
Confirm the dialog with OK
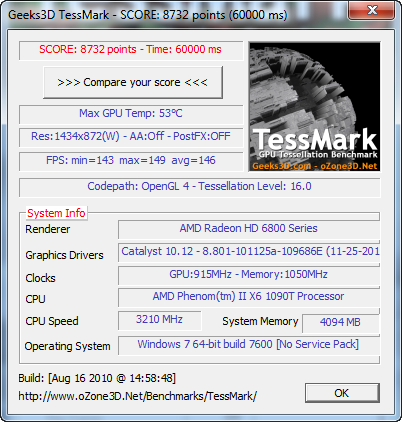(x=342, y=393)
